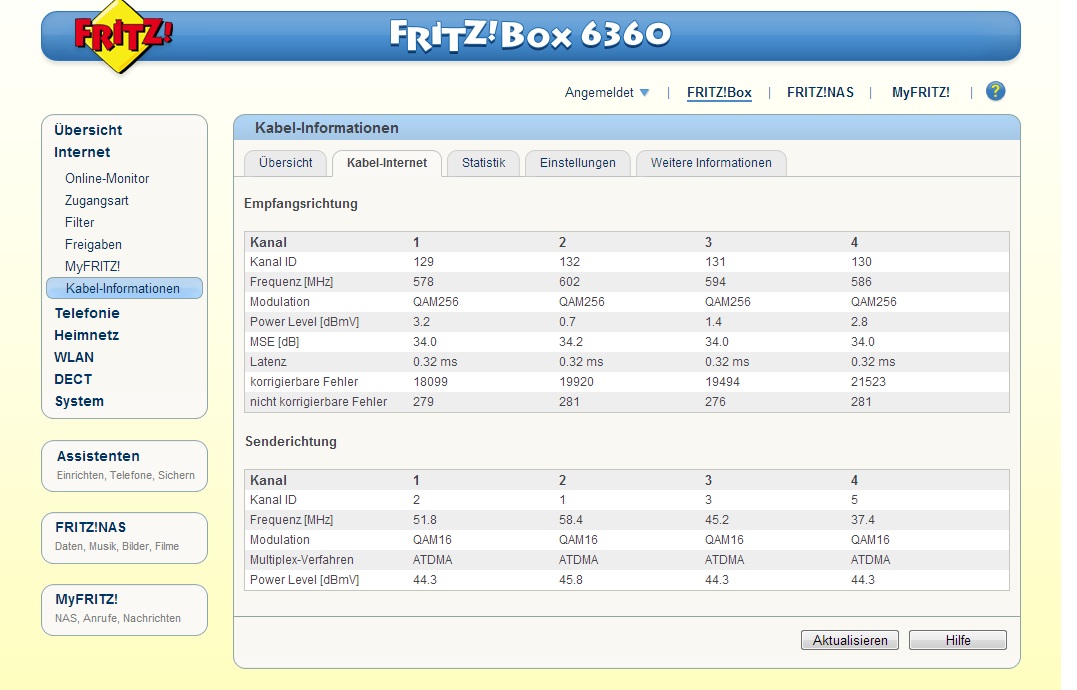Expand the Angemeldet dropdown arrow
The width and height of the screenshot is (1077, 690).
pyautogui.click(x=644, y=93)
